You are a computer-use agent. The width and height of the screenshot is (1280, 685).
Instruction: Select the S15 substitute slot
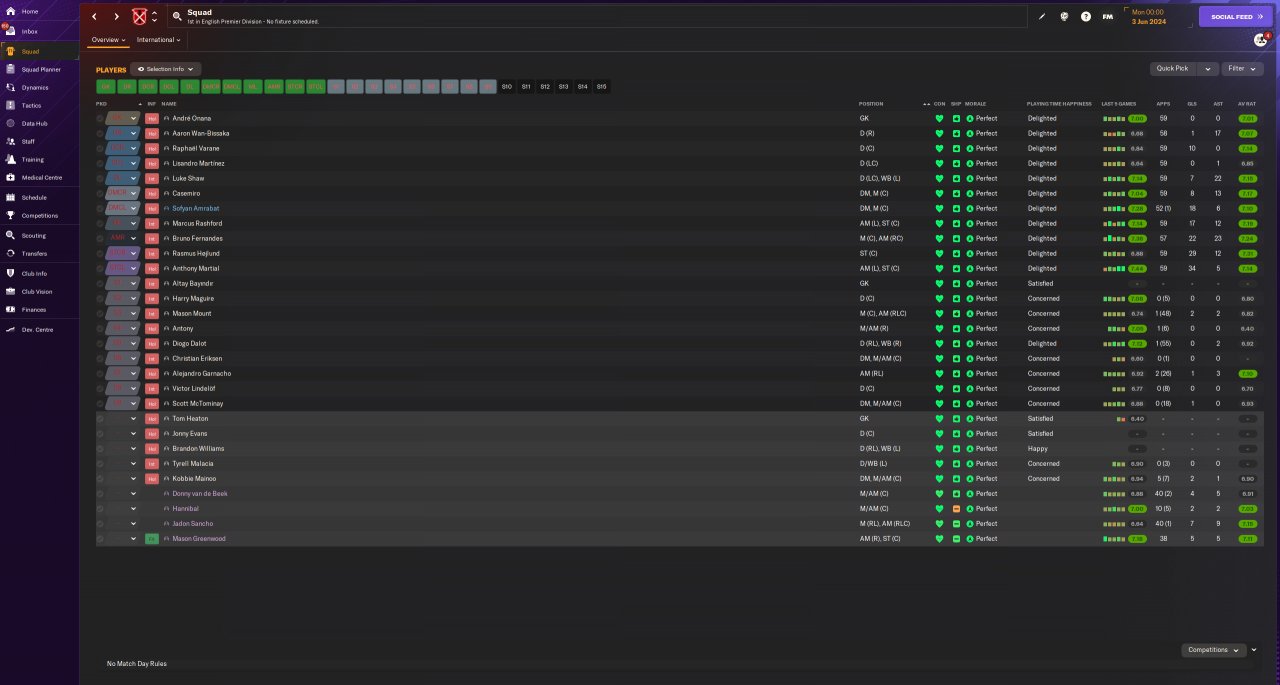tap(601, 87)
